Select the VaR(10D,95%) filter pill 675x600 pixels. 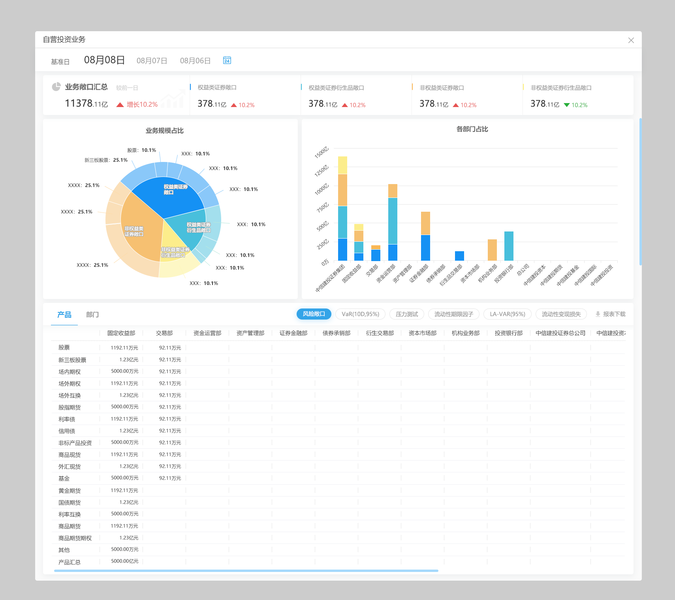(360, 314)
